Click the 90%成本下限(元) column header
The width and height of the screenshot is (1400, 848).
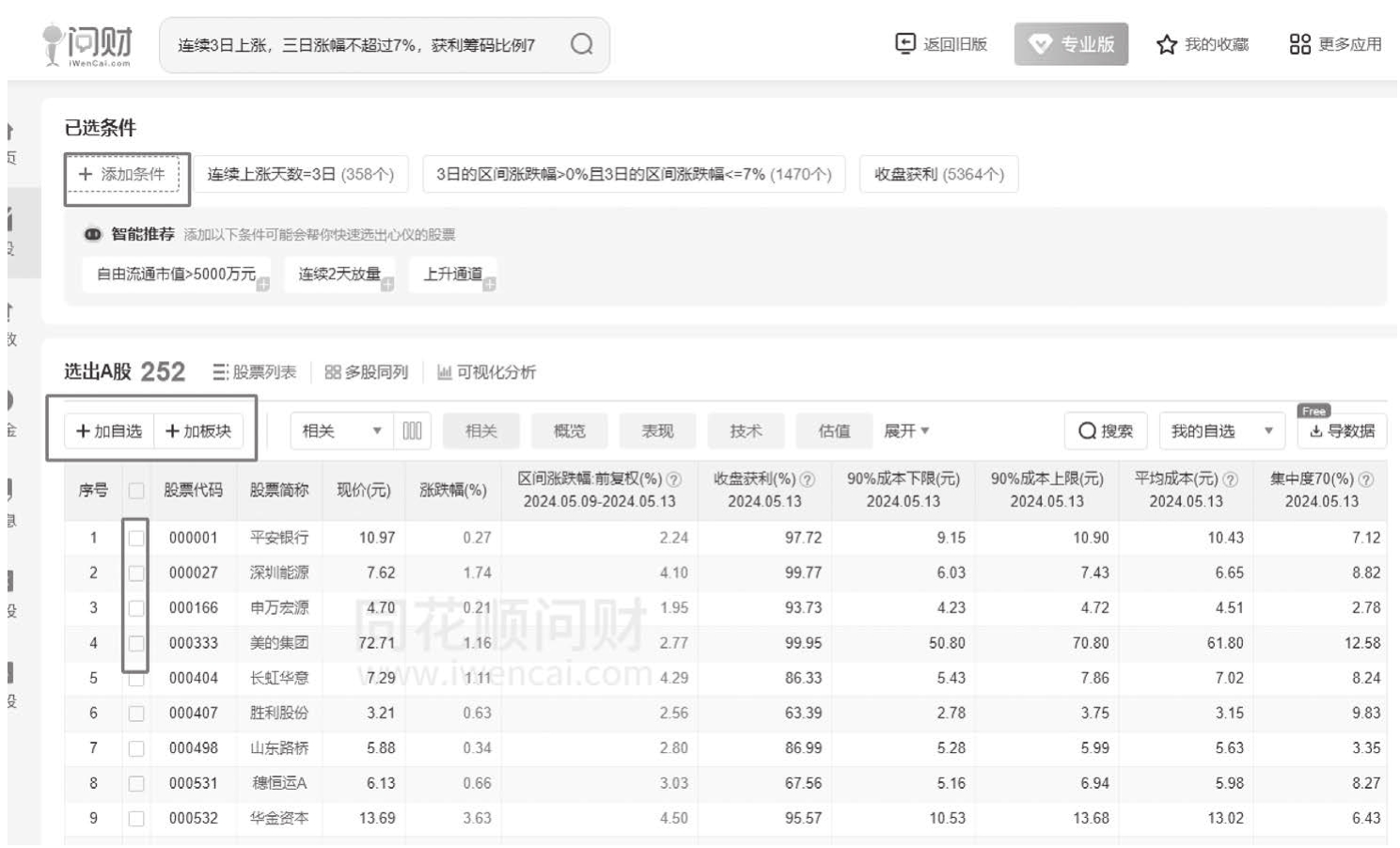pyautogui.click(x=904, y=490)
